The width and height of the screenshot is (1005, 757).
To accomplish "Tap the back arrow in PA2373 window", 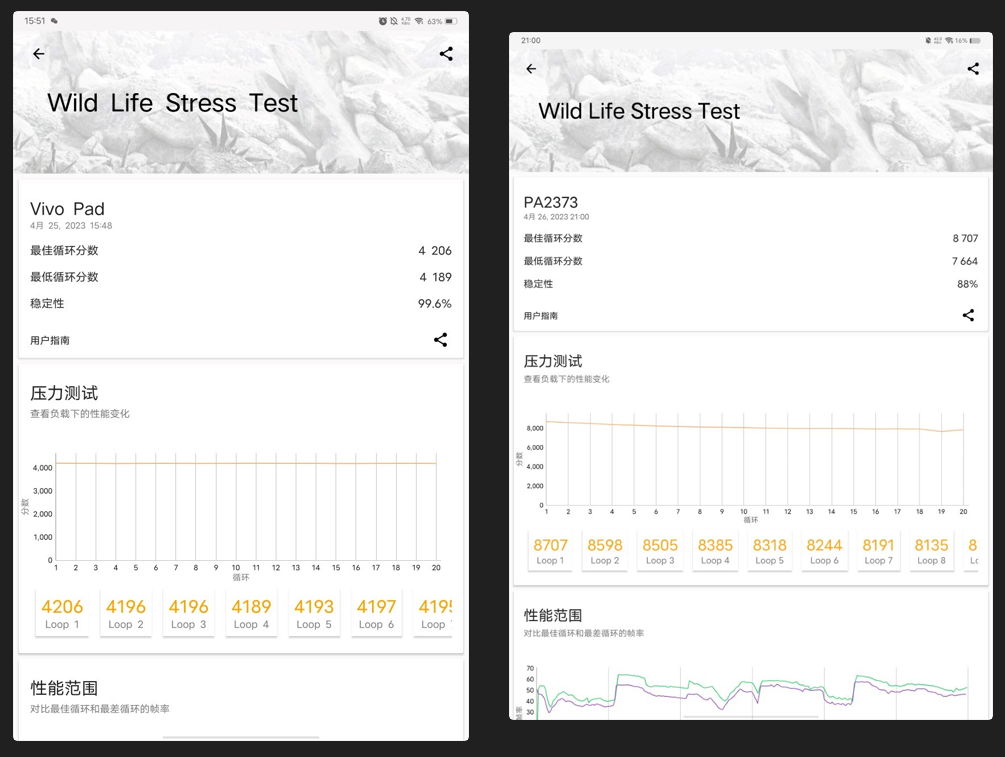I will 531,69.
